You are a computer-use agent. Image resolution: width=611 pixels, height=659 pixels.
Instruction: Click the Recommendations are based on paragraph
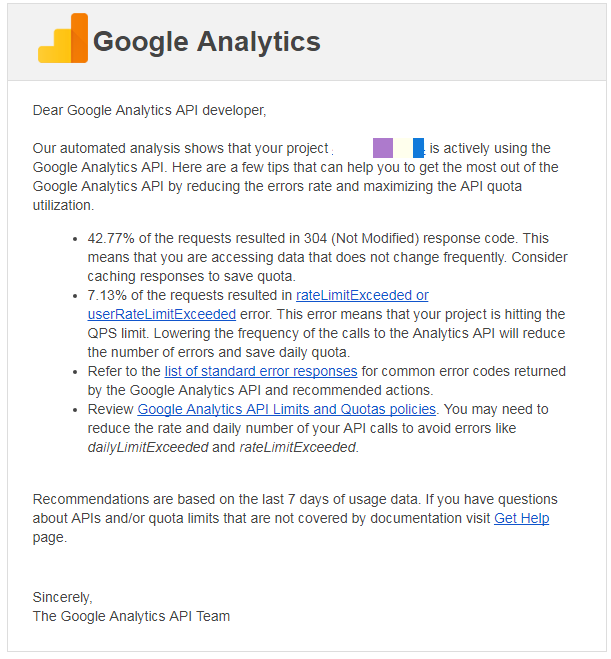(x=295, y=519)
